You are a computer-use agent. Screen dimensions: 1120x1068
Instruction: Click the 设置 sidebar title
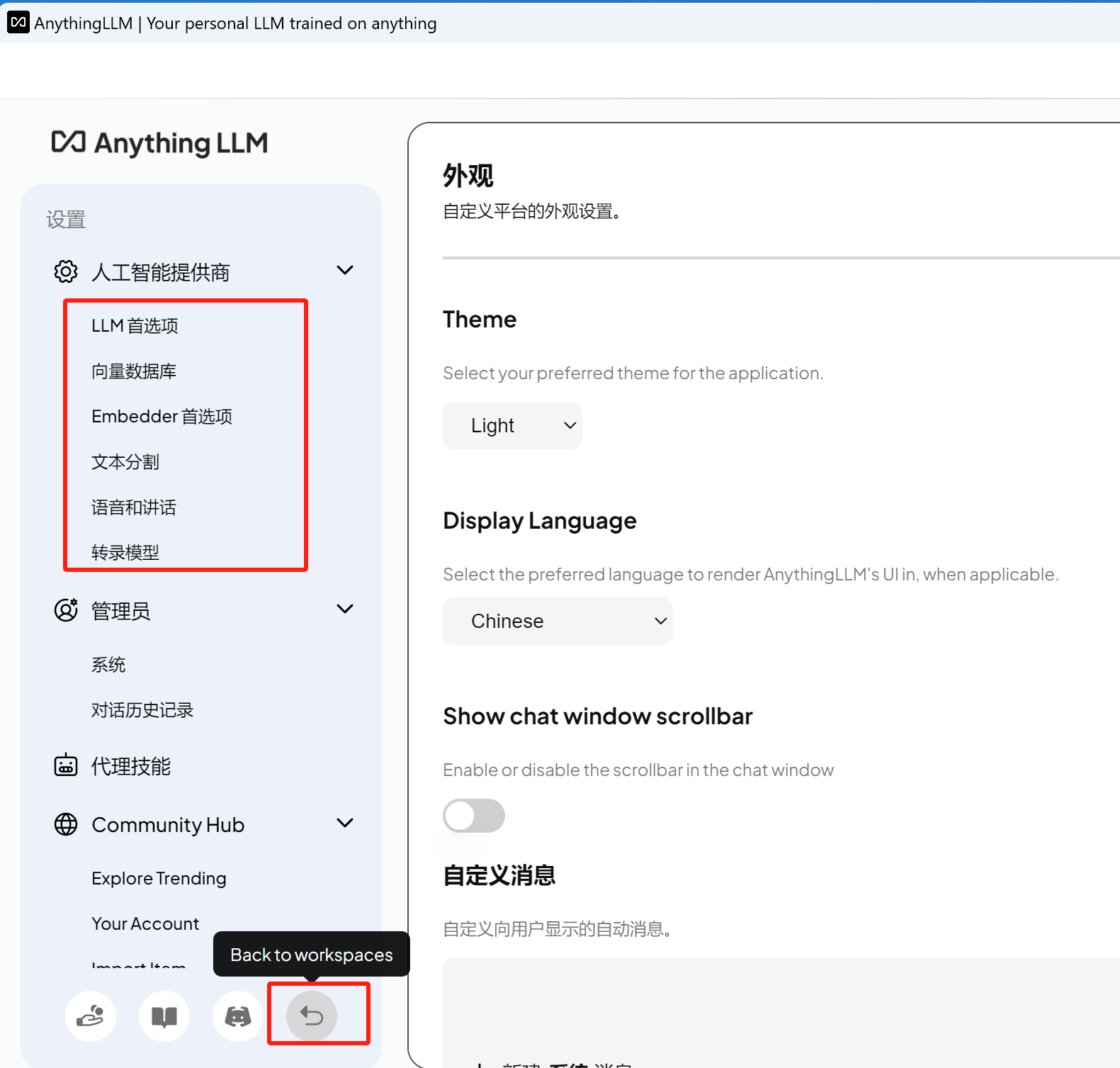pyautogui.click(x=66, y=220)
